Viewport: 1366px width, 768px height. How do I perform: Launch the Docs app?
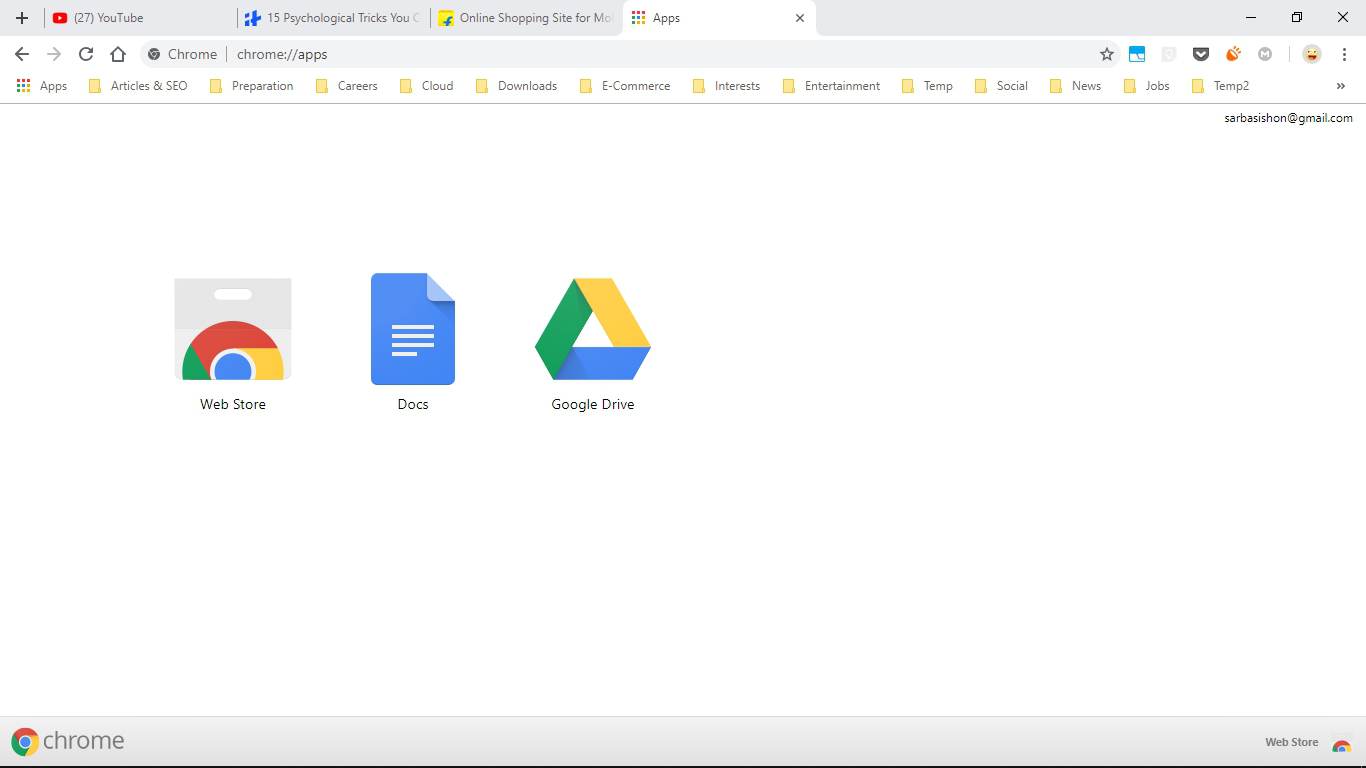point(413,343)
